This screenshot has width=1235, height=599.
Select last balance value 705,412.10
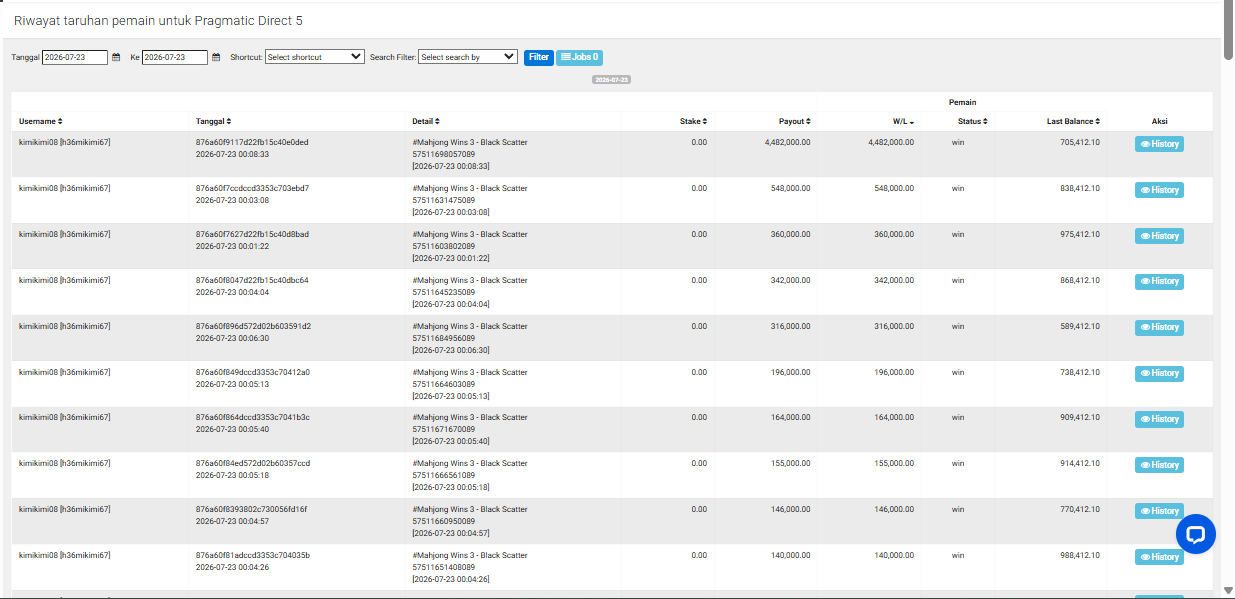pyautogui.click(x=1079, y=142)
